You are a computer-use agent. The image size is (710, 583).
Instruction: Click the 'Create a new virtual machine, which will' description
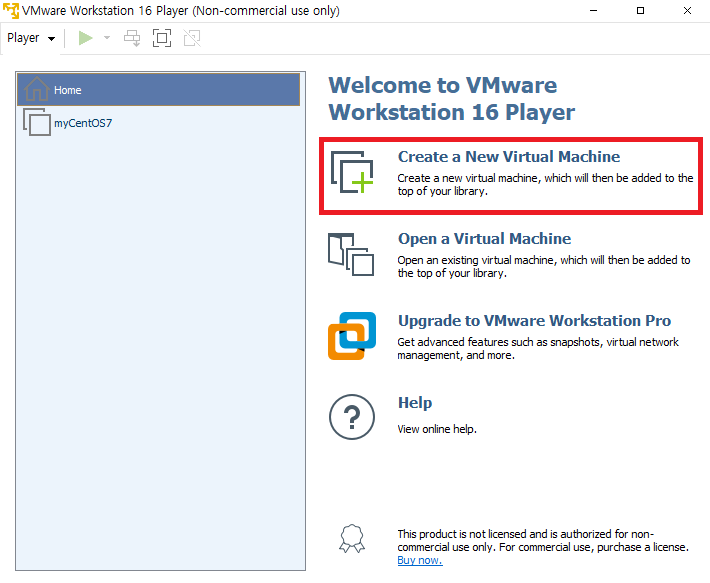(x=545, y=185)
